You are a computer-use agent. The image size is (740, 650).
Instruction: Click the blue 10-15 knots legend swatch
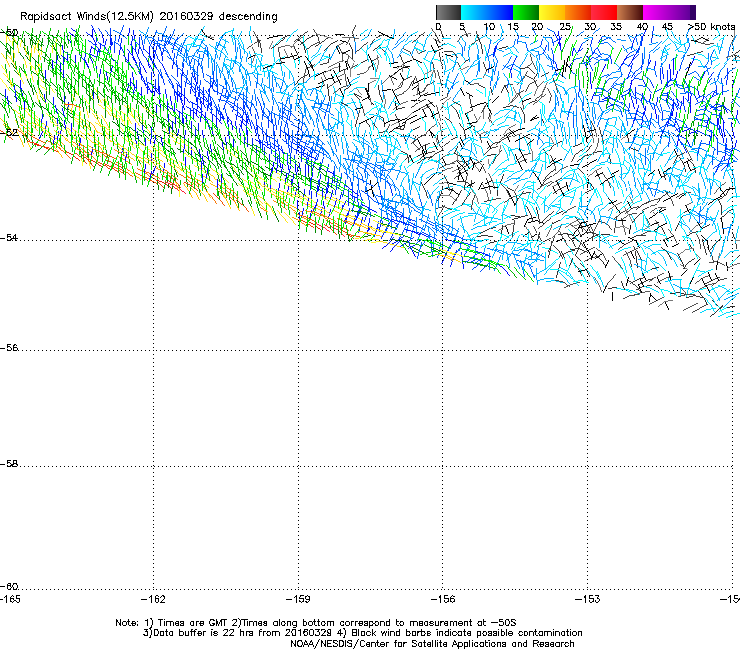click(500, 12)
